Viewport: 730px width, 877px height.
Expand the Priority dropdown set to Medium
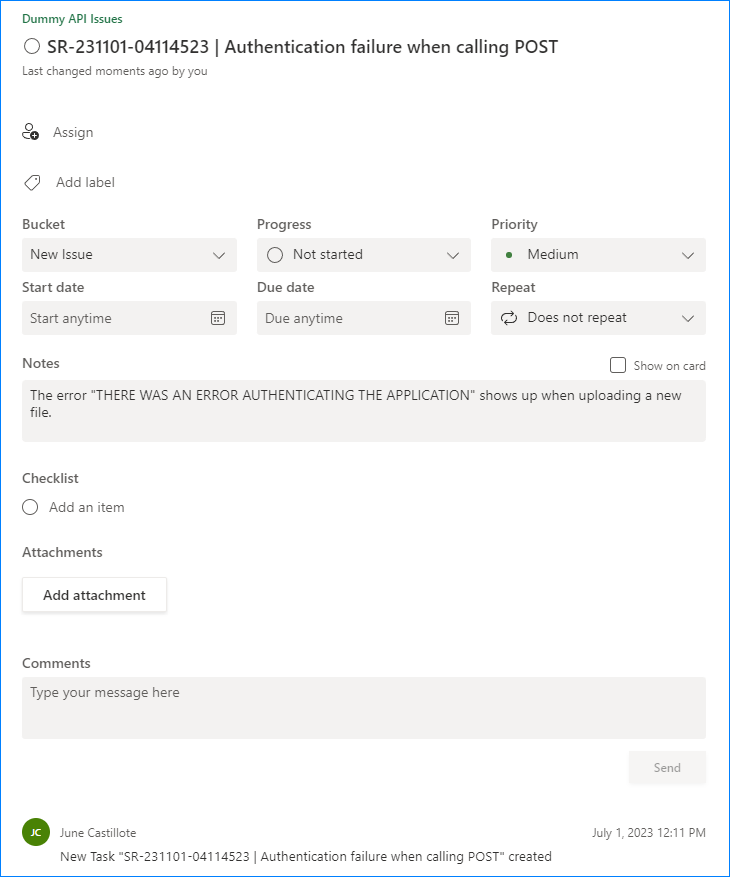(x=598, y=255)
